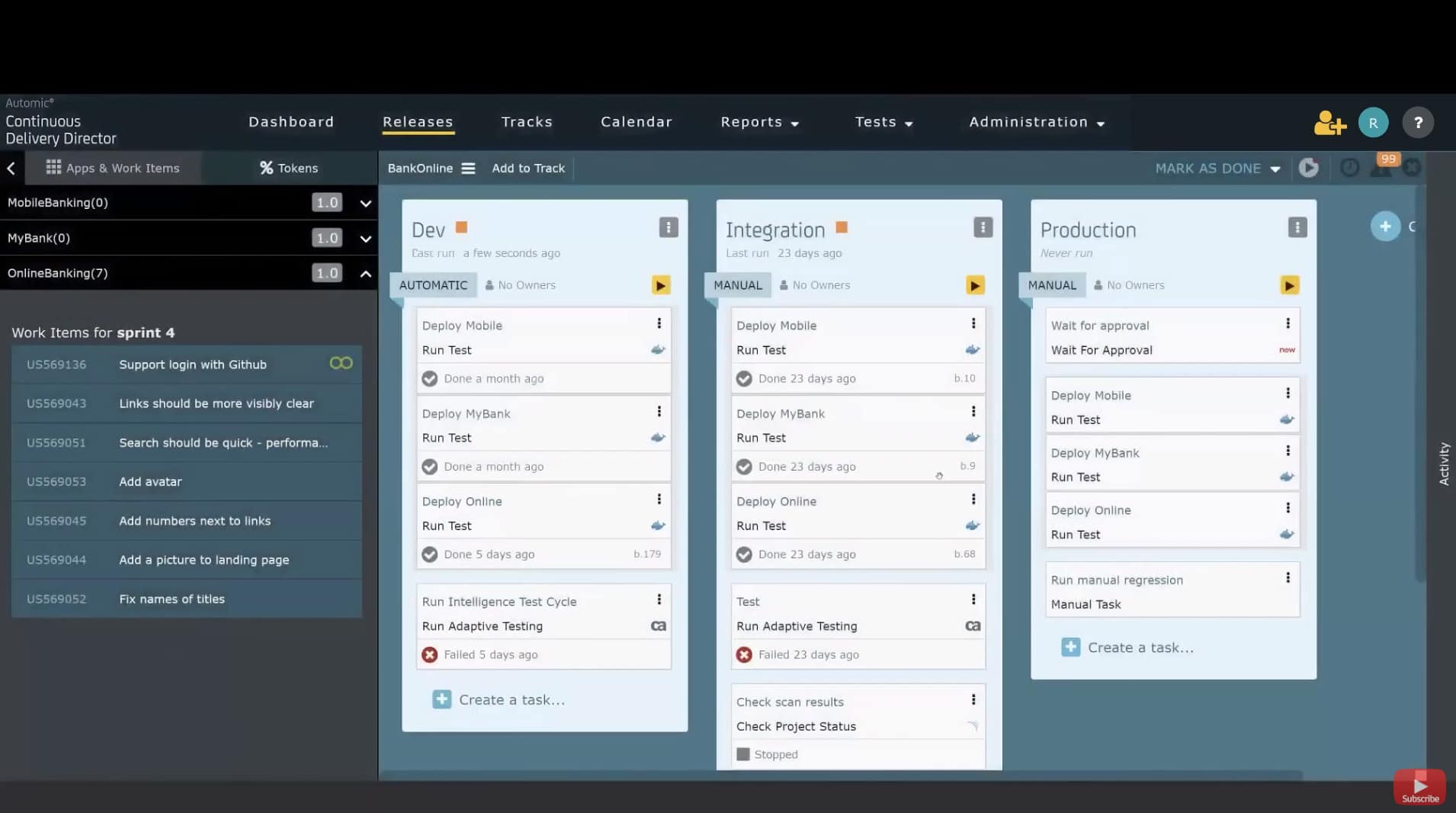Click Create a task in Production phase
Image resolution: width=1456 pixels, height=813 pixels.
tap(1140, 648)
